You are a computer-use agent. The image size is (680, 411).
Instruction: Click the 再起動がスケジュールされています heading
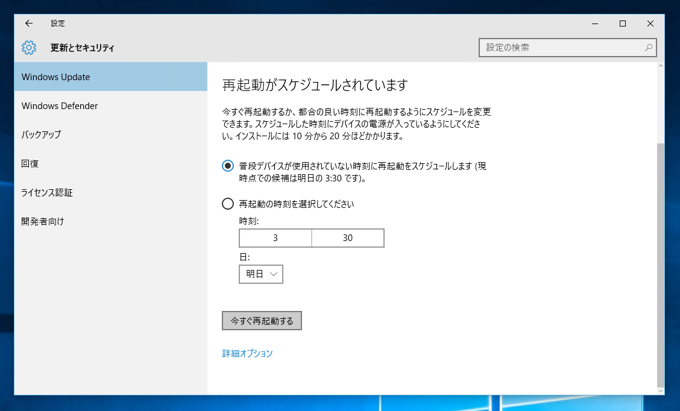(315, 85)
